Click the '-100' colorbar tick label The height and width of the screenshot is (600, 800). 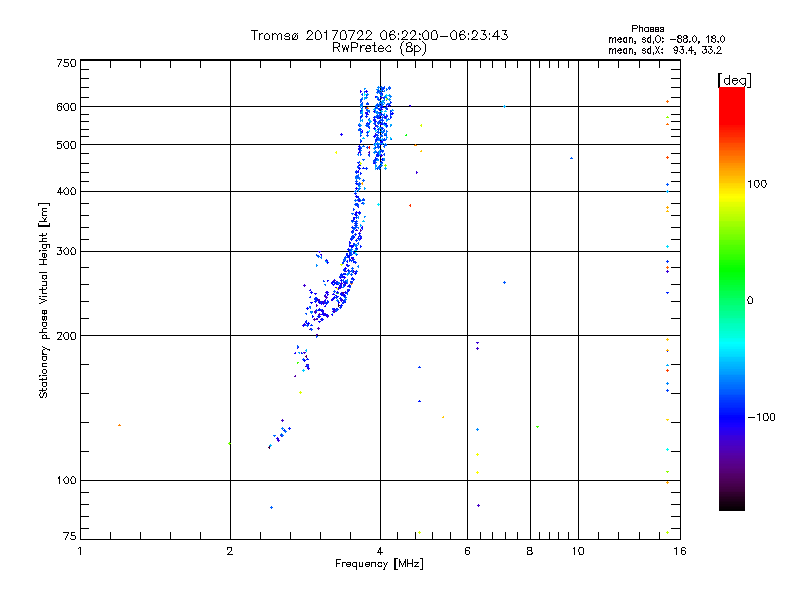coord(762,417)
